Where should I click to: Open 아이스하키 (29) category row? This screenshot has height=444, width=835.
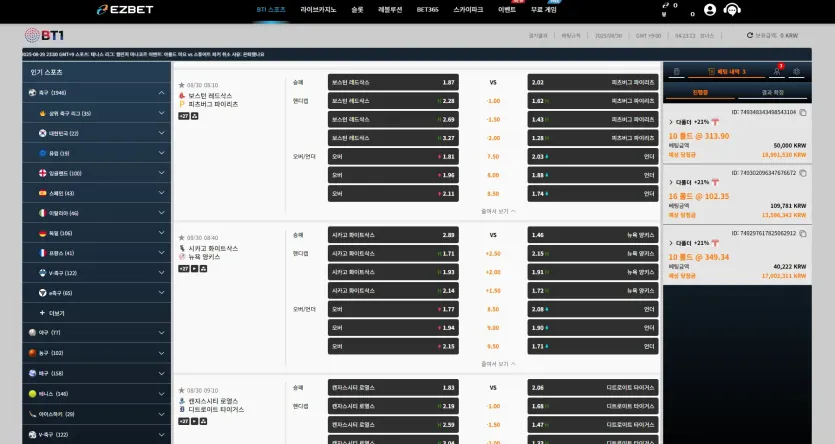96,414
